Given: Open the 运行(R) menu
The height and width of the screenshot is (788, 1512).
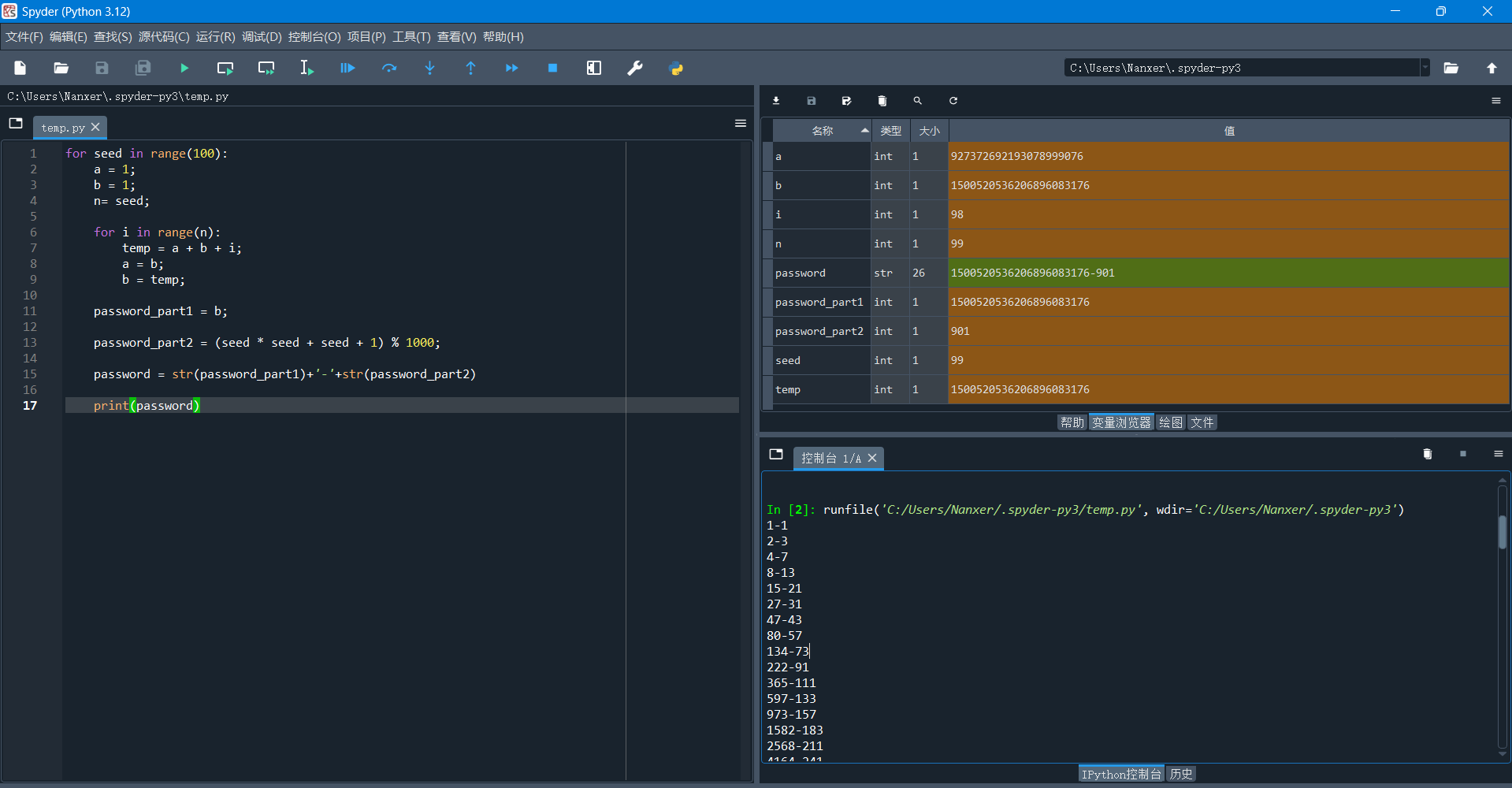Looking at the screenshot, I should pyautogui.click(x=215, y=37).
